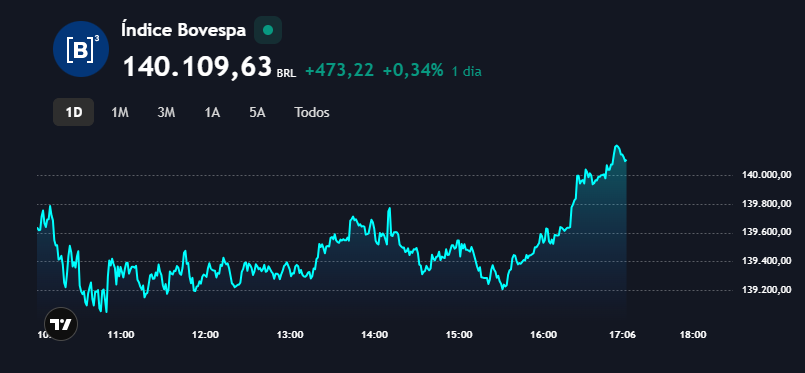
Task: Switch to the 3M range tab
Action: (x=166, y=112)
